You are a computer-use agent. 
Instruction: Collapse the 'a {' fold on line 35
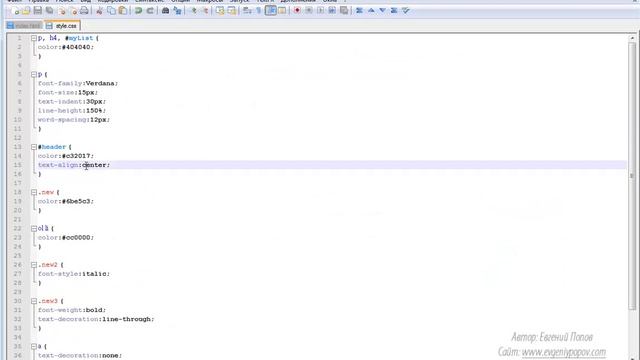[34, 347]
